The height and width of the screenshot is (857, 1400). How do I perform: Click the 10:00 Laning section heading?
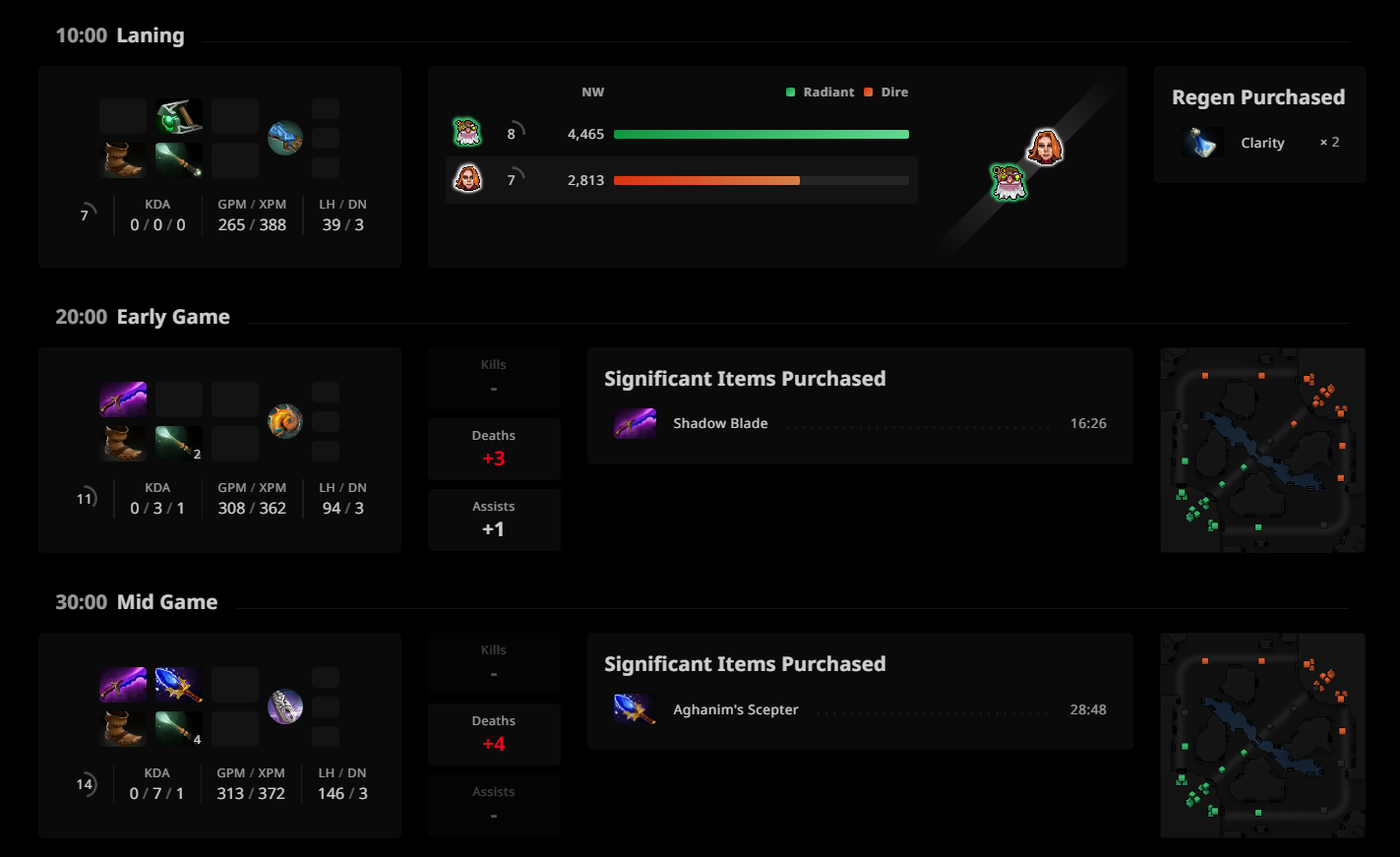[120, 35]
